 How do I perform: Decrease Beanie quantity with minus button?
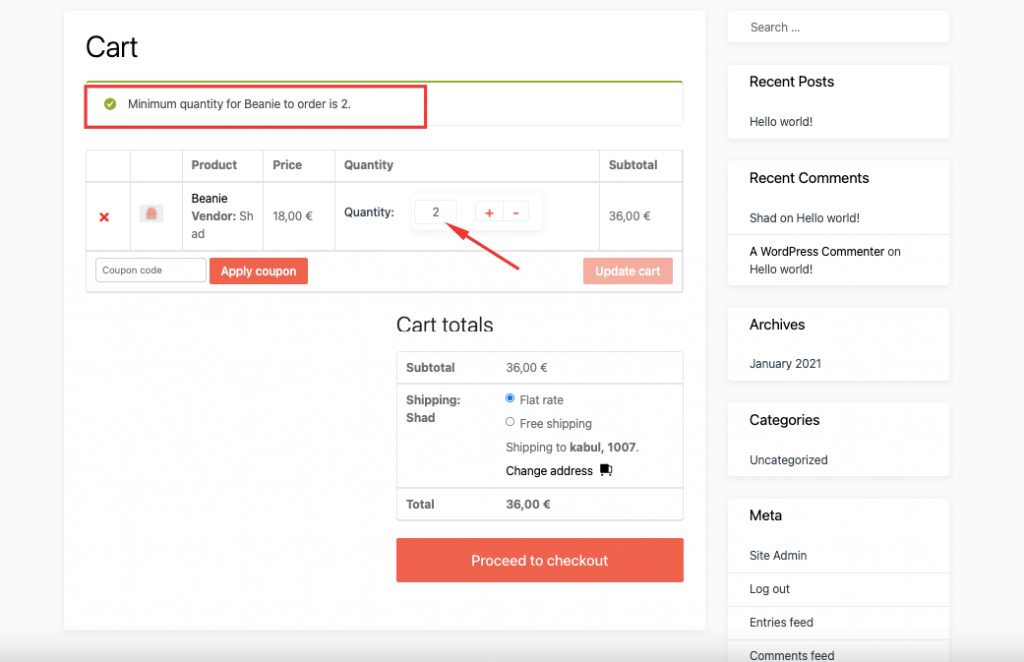(516, 212)
